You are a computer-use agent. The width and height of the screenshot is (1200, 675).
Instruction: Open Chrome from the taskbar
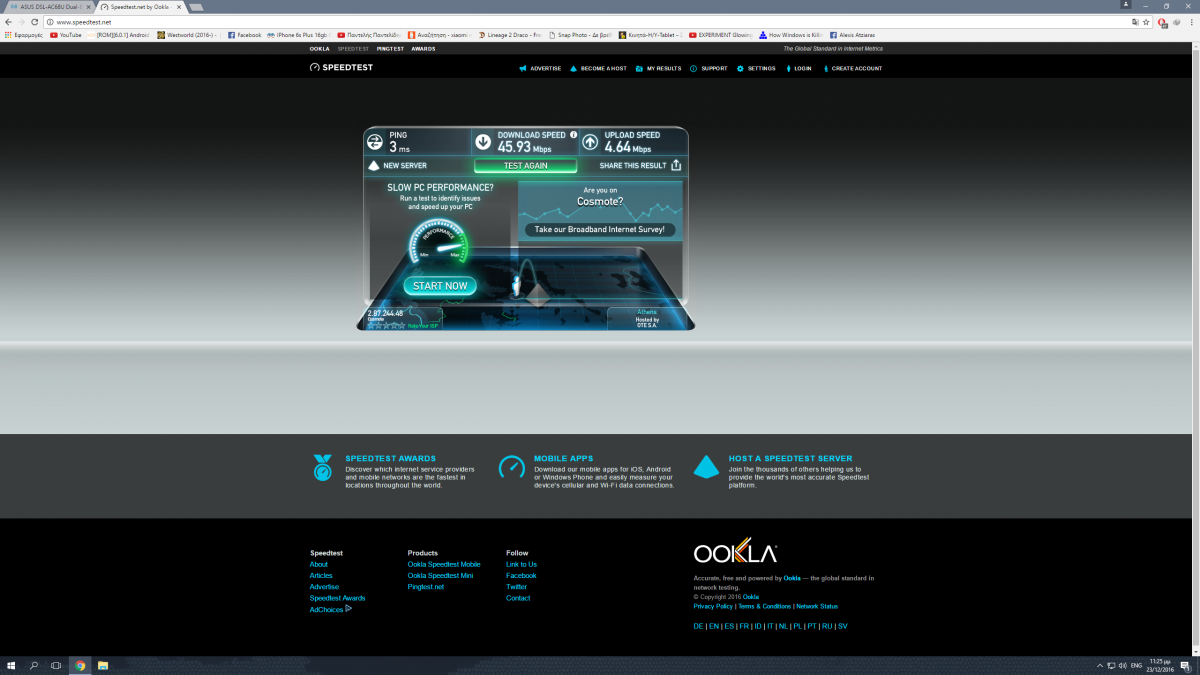(80, 665)
